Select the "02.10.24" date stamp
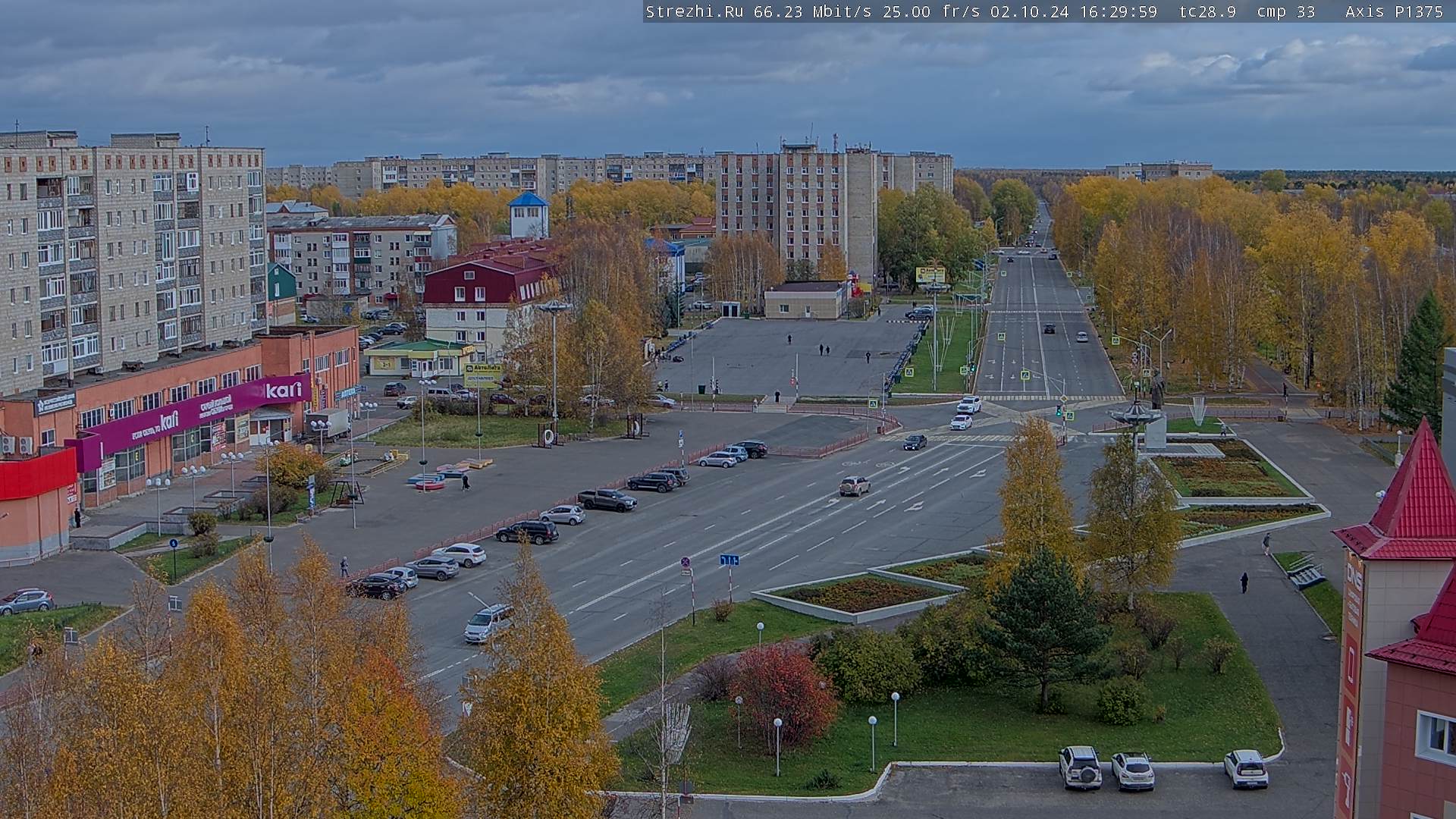This screenshot has height=819, width=1456. 1029,11
